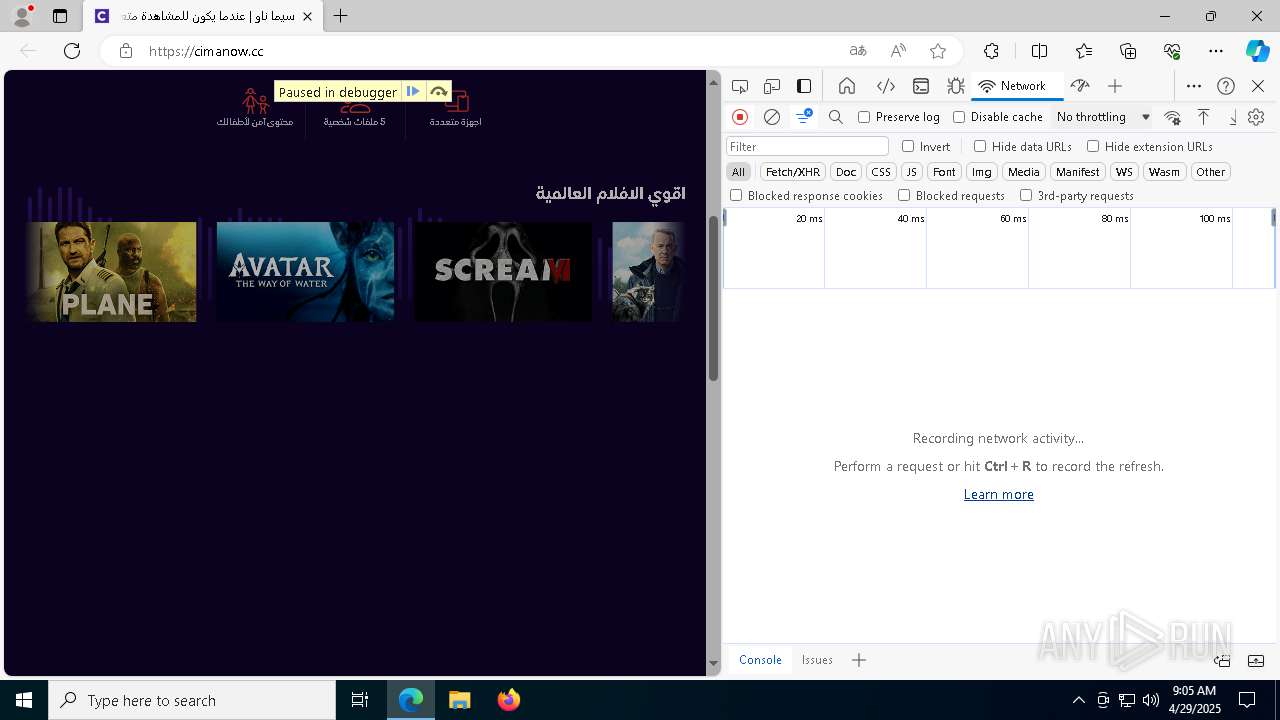Filter requests by JS type
This screenshot has width=1280, height=720.
click(911, 172)
